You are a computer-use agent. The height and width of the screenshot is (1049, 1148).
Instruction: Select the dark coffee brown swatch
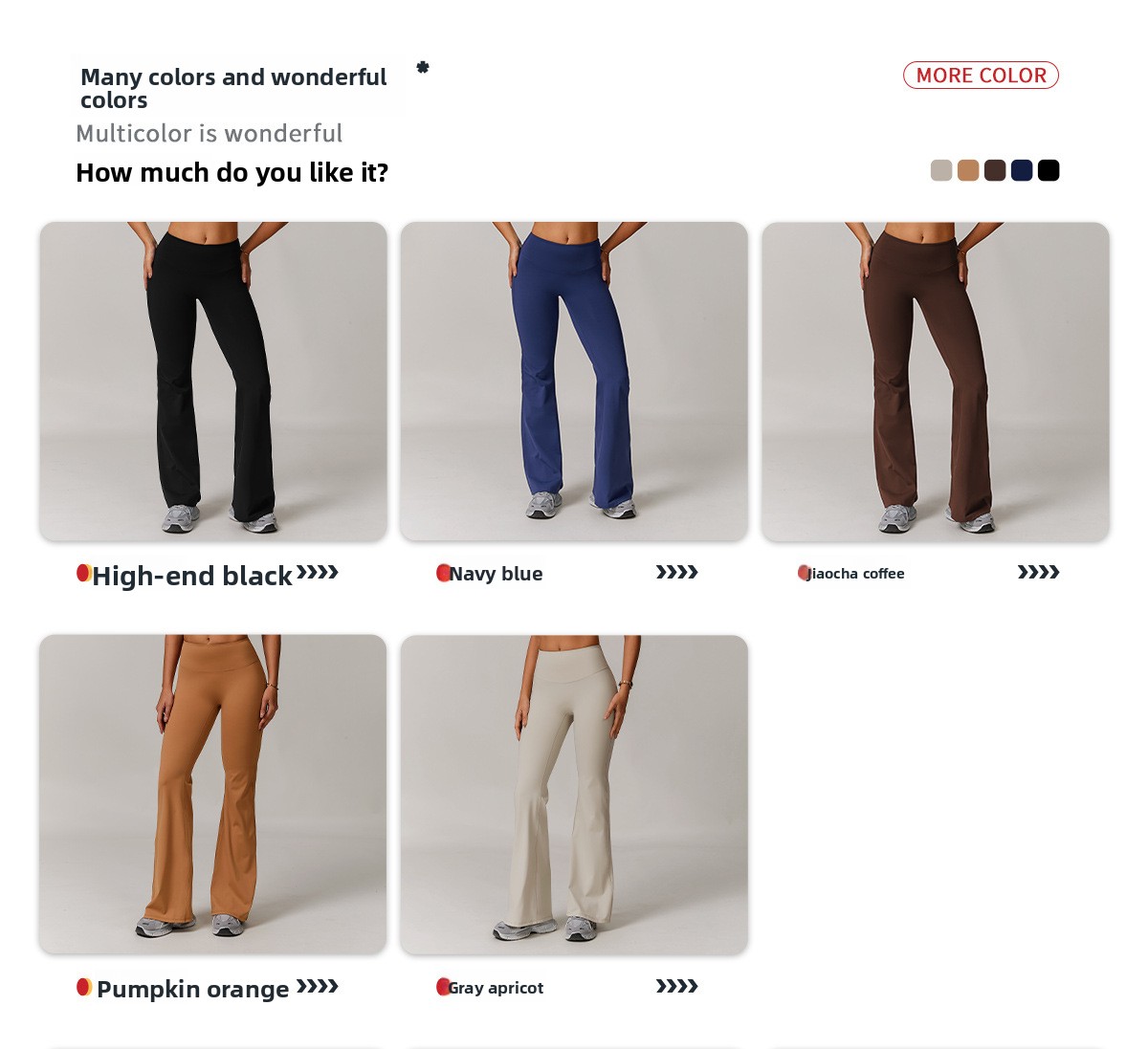995,170
